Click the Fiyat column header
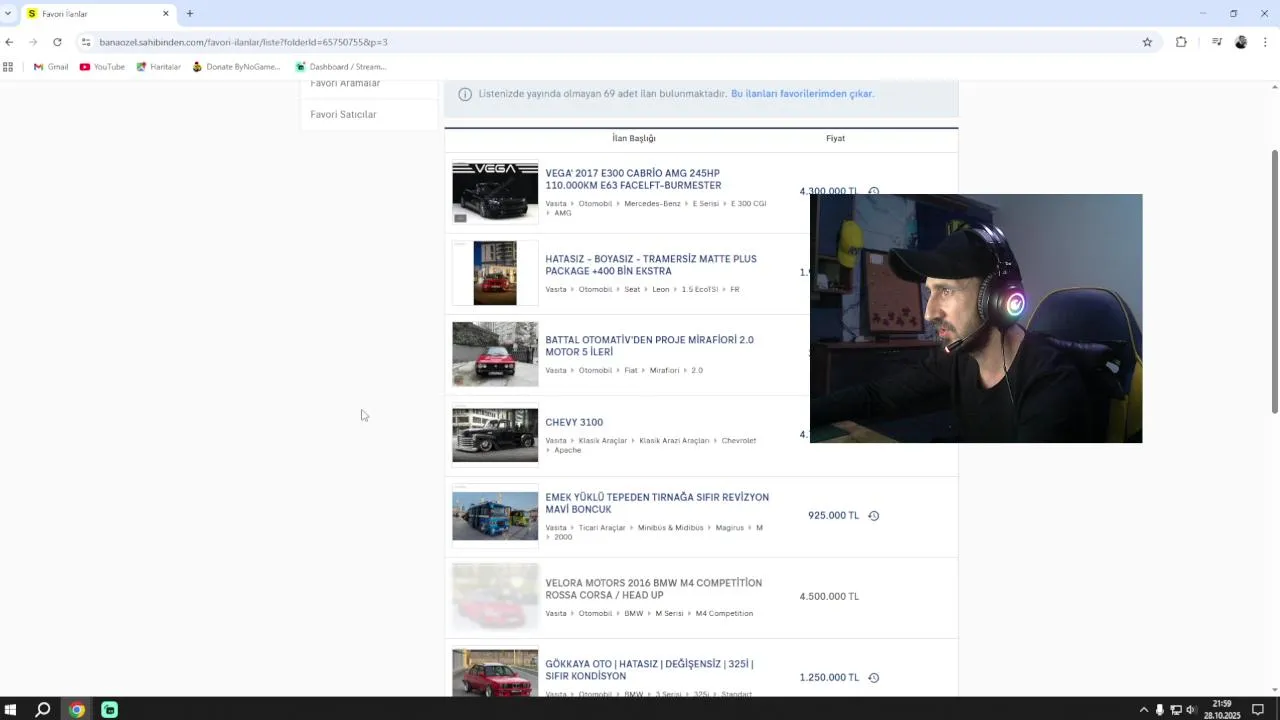The height and width of the screenshot is (720, 1280). click(x=835, y=138)
